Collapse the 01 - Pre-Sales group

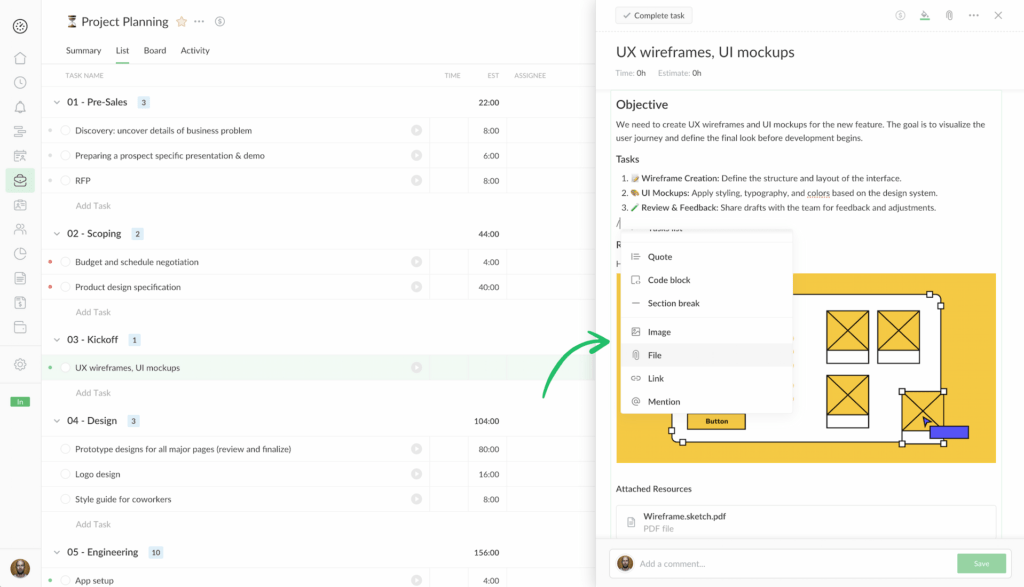(x=57, y=101)
